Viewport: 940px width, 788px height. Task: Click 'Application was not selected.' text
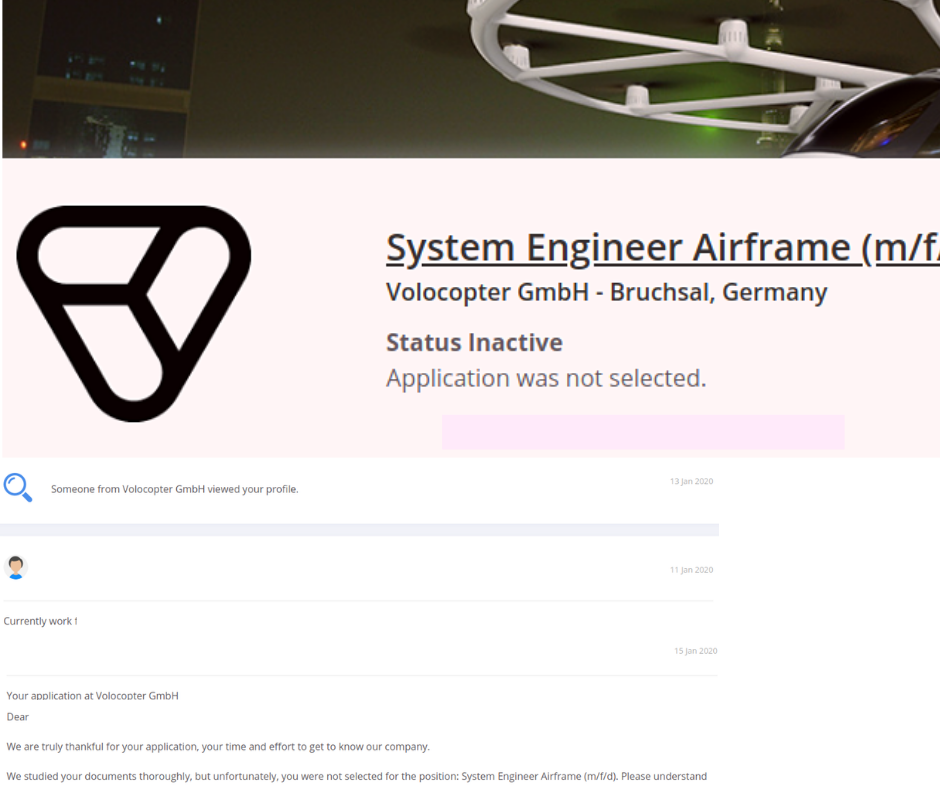(x=546, y=379)
